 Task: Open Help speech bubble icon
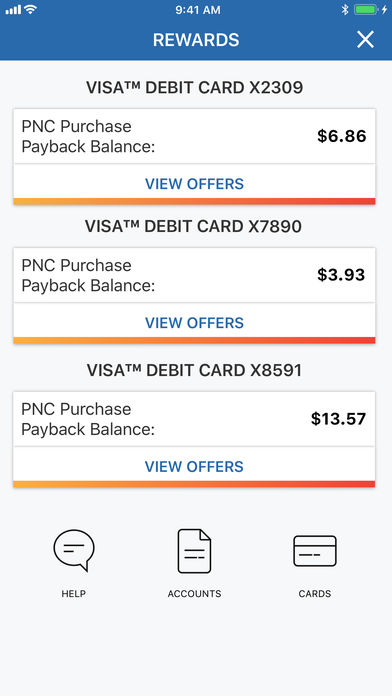click(x=74, y=550)
